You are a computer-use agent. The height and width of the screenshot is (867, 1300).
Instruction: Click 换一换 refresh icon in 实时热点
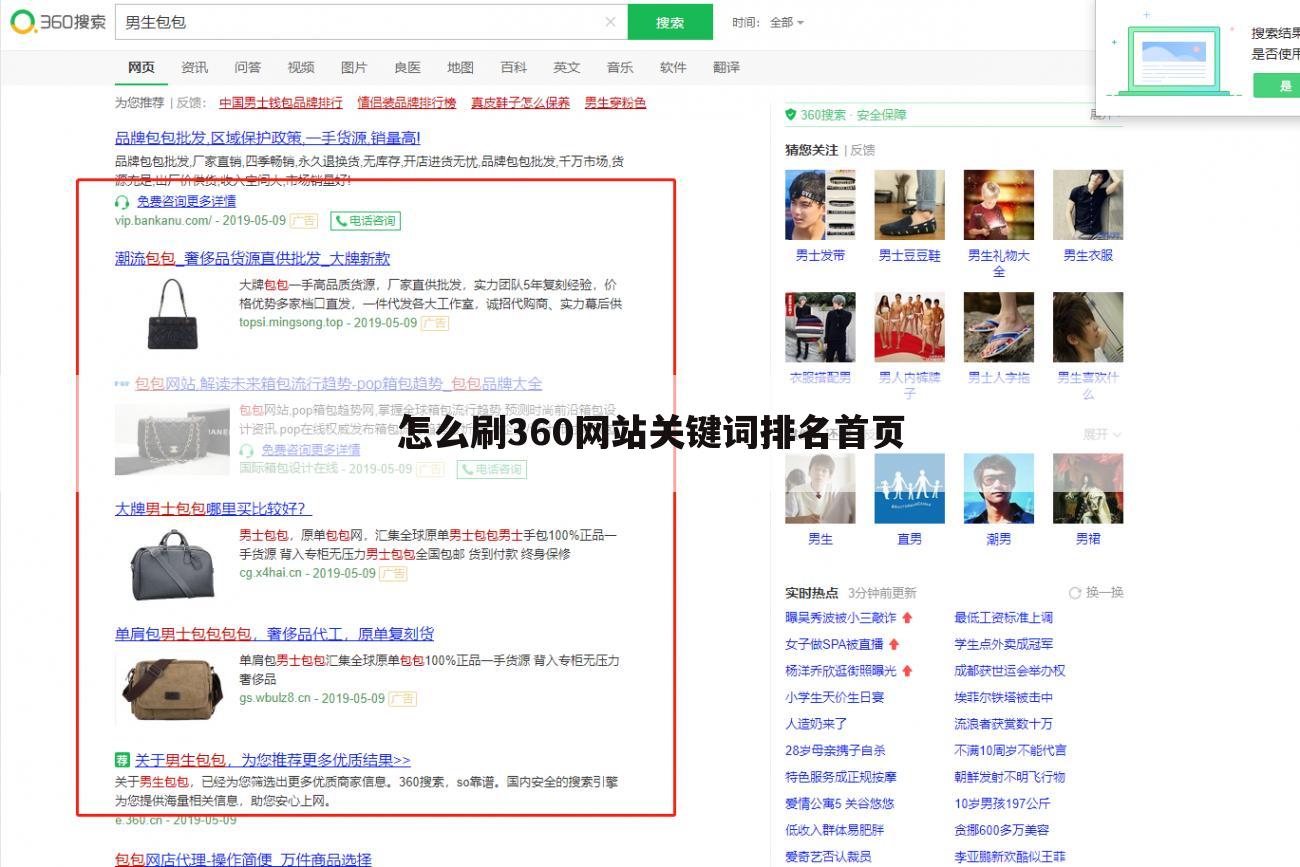pos(1075,593)
